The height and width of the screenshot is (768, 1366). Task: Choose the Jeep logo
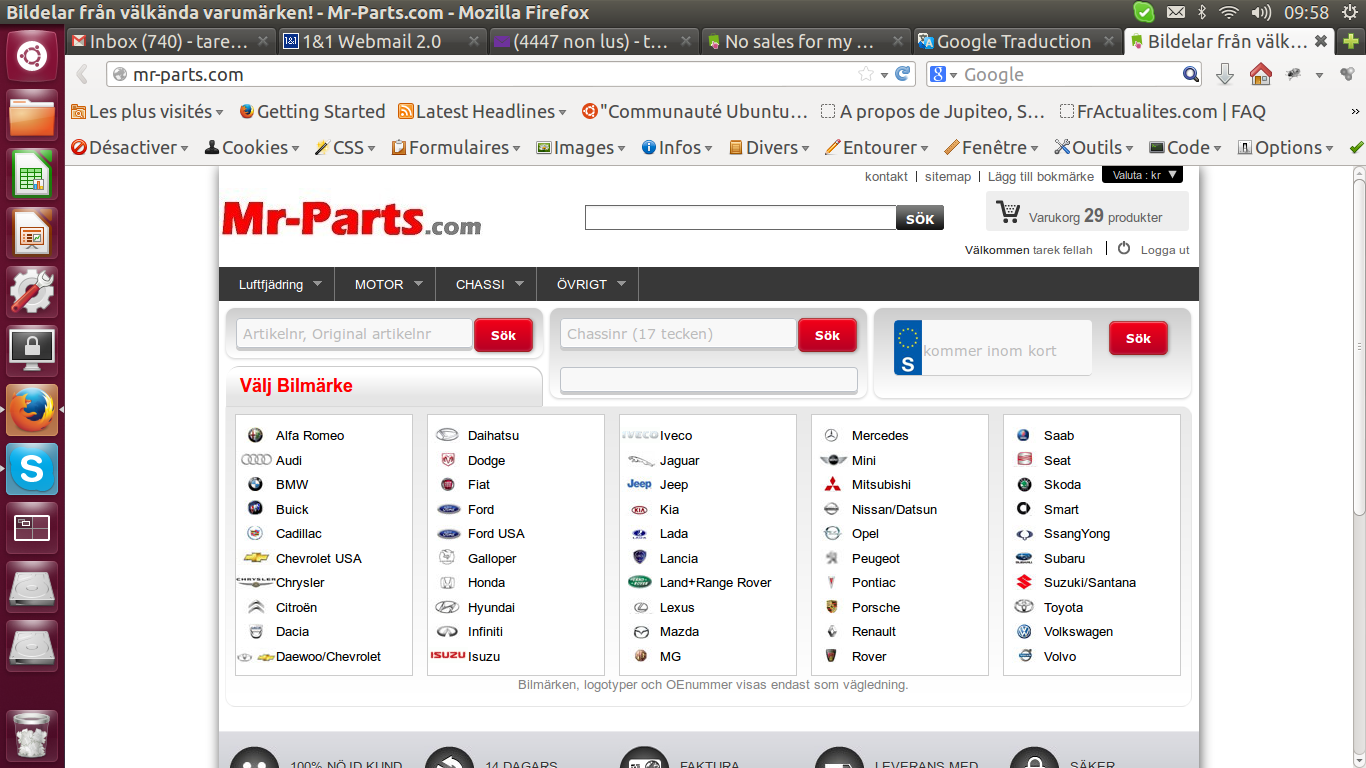639,484
